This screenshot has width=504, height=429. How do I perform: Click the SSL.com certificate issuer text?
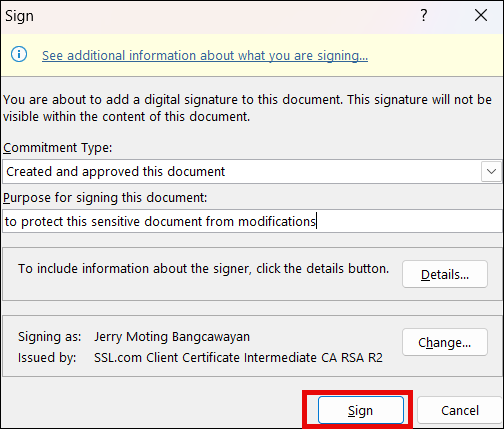point(238,357)
